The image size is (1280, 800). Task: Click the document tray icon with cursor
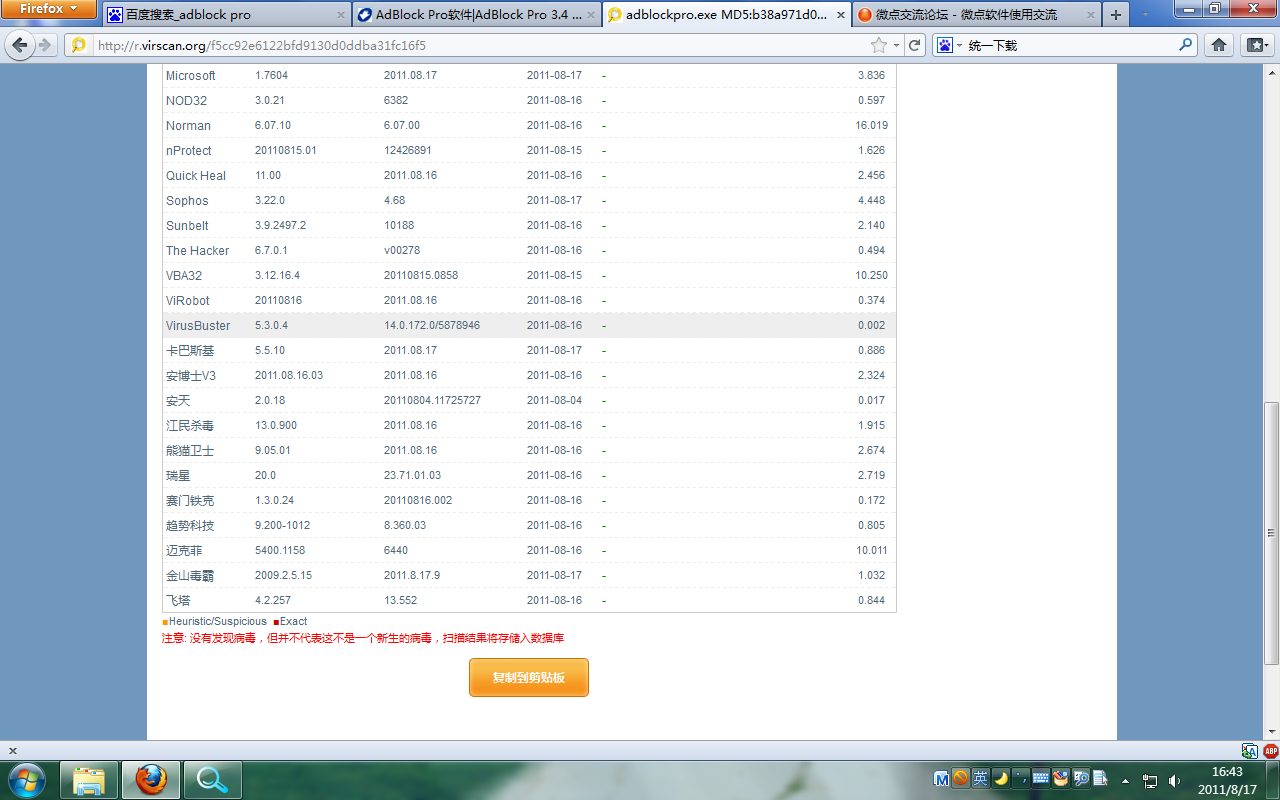(x=1100, y=778)
